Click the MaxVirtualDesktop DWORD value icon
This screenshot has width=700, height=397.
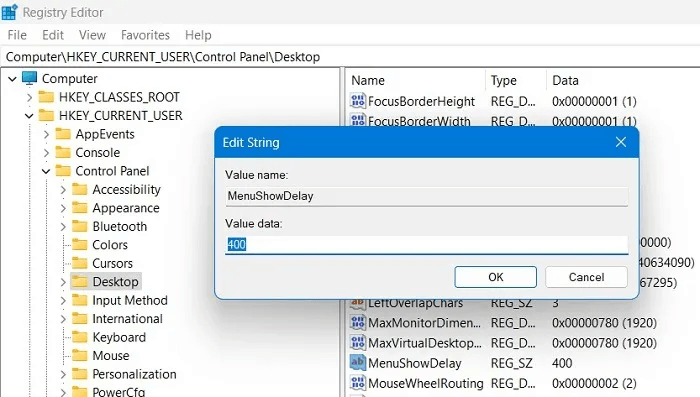pyautogui.click(x=358, y=343)
